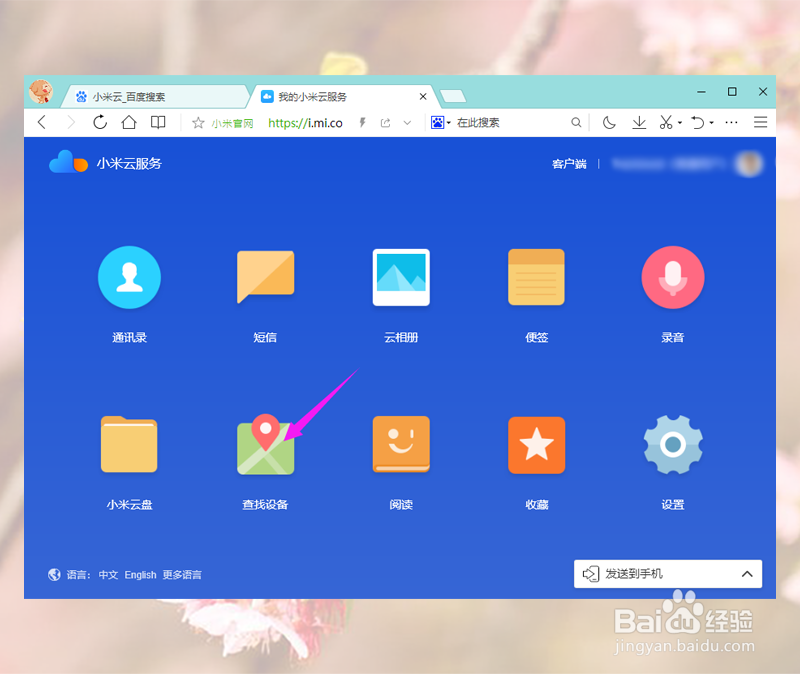Click the 查找设备 label text
This screenshot has width=800, height=674.
[x=265, y=505]
